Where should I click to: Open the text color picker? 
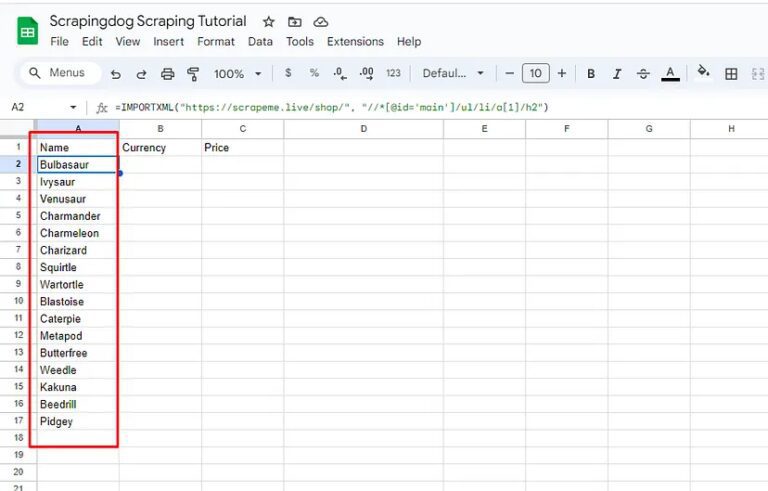670,74
